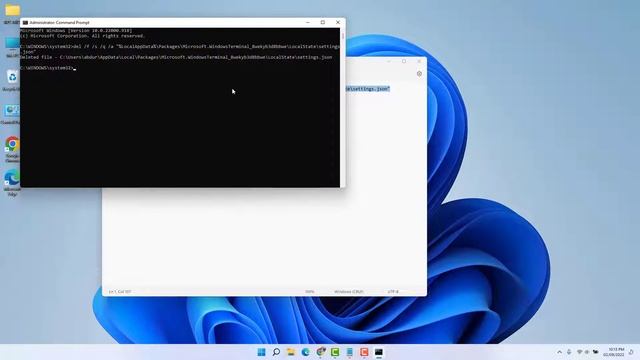Open Notepad settings gear icon

point(419,74)
